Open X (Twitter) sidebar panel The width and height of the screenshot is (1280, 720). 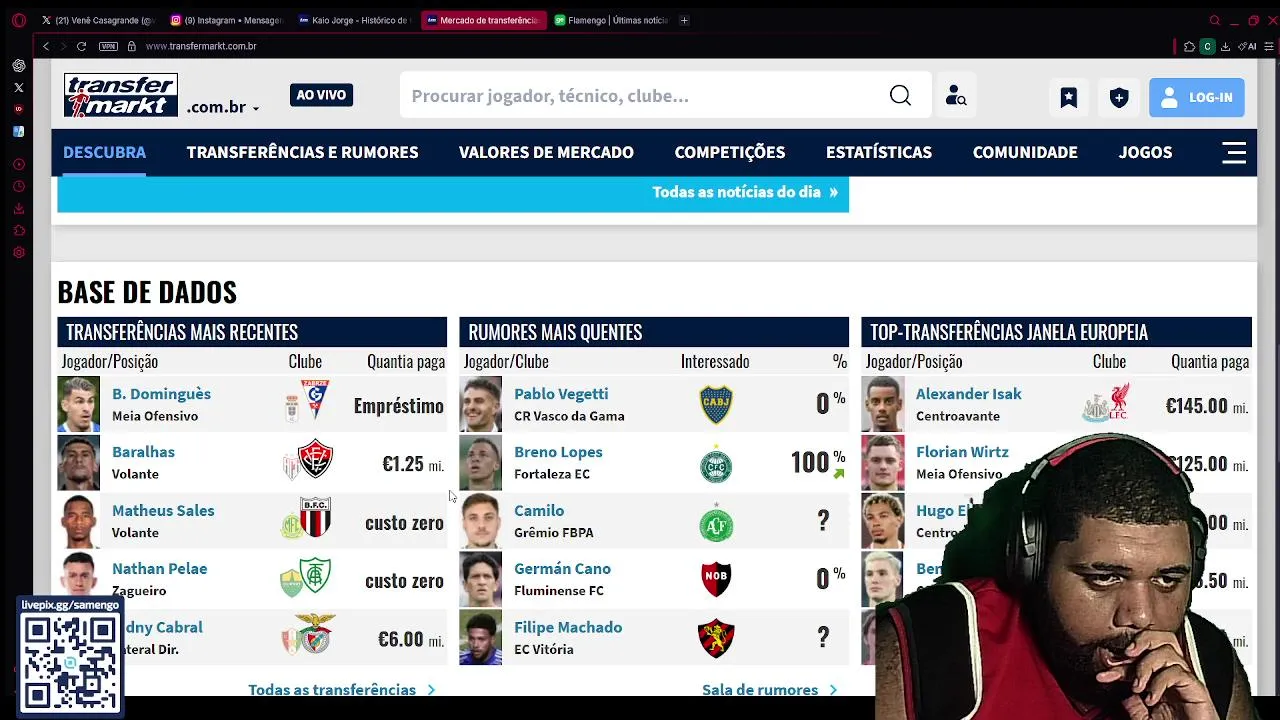click(x=19, y=88)
